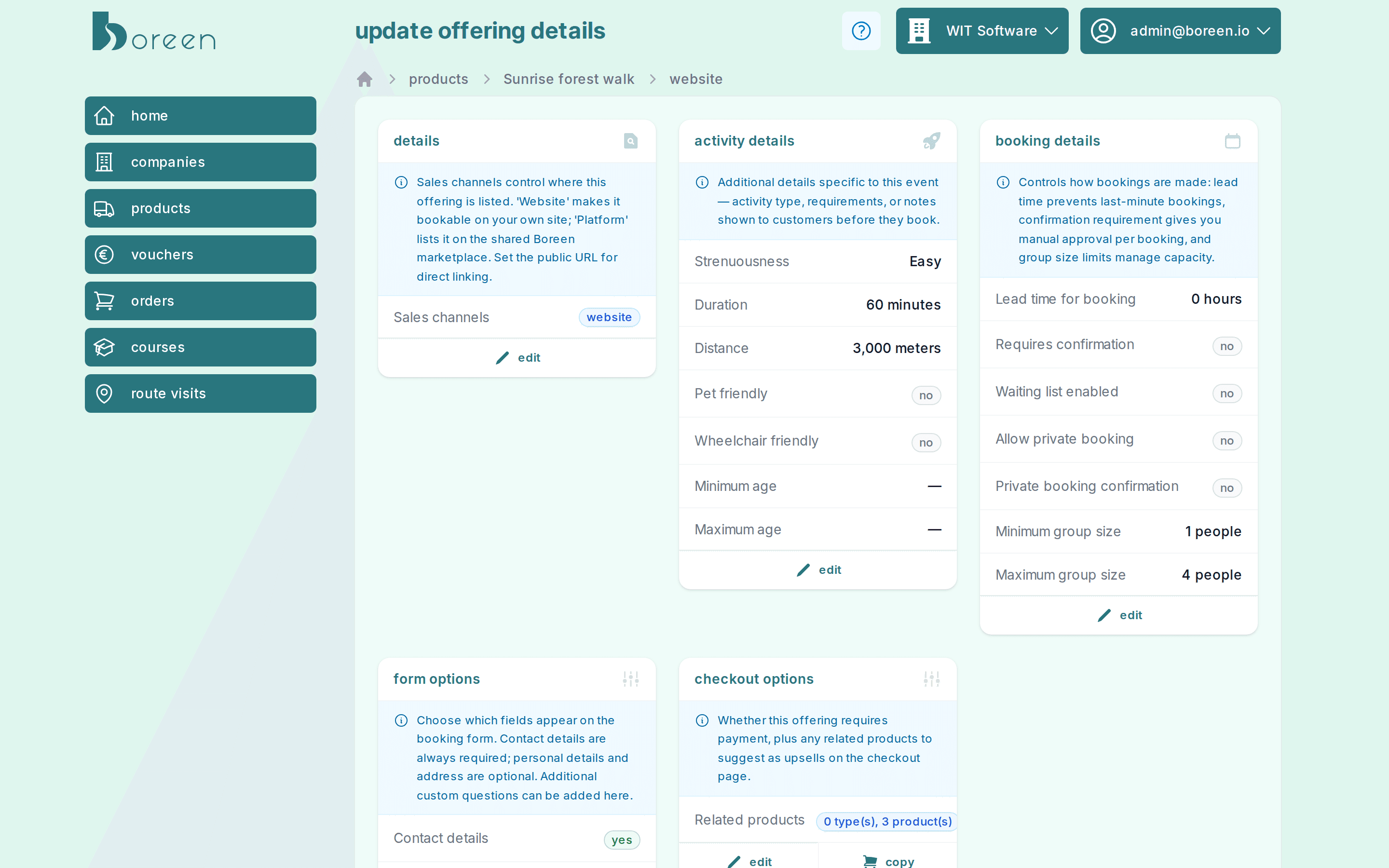Click the Requires confirmation no badge
Viewport: 1389px width, 868px height.
point(1226,346)
